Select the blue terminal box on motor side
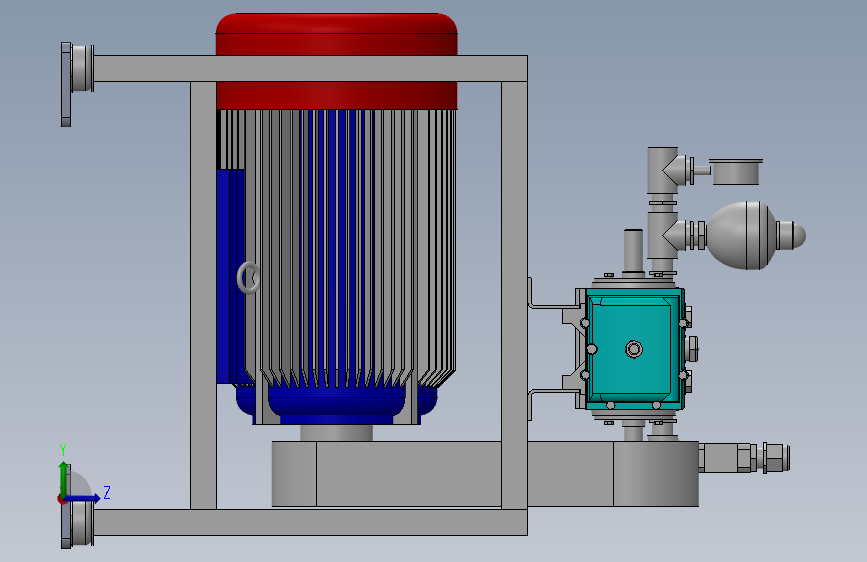This screenshot has width=867, height=562. click(x=230, y=277)
